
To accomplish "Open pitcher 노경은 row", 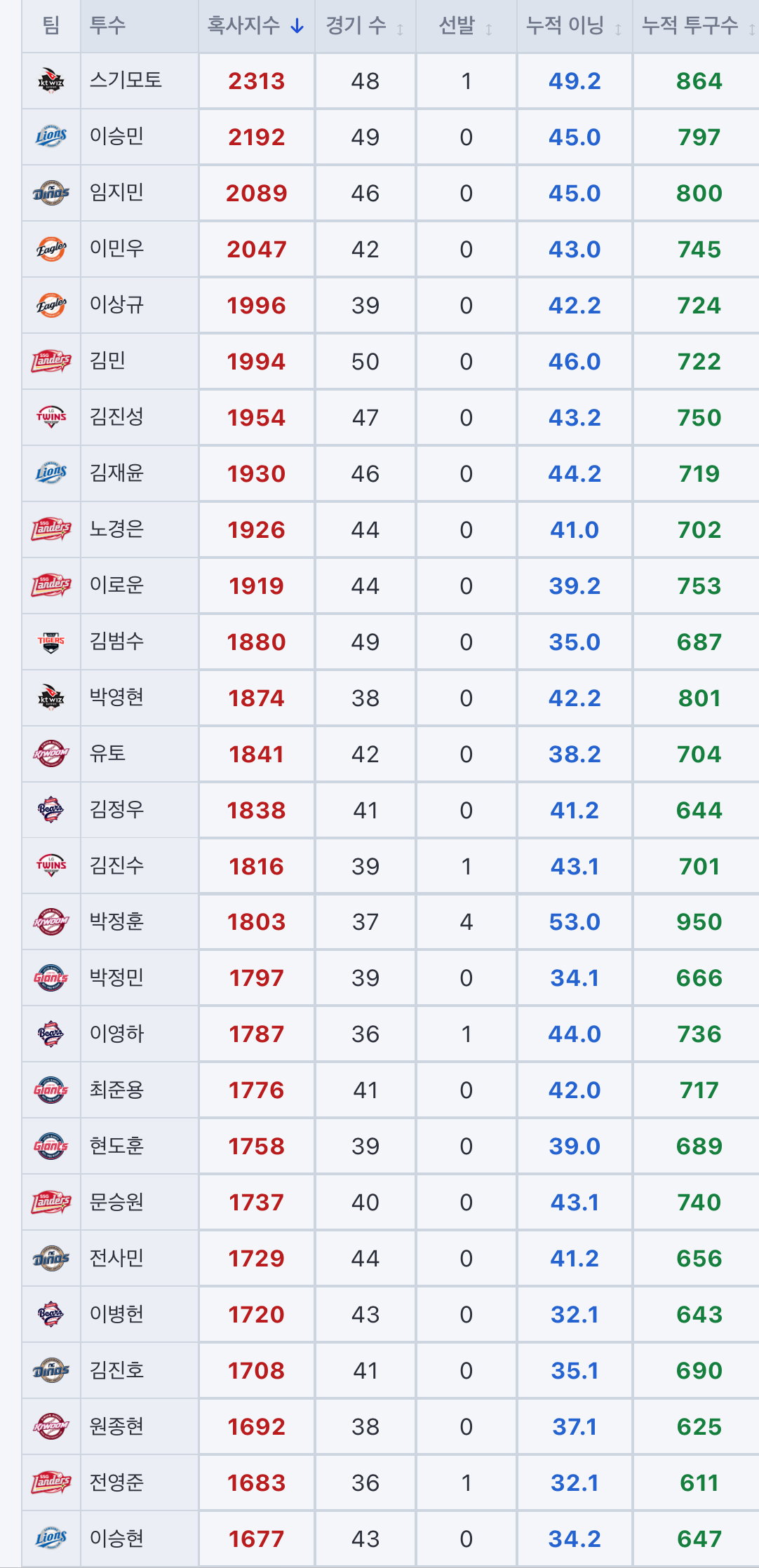I will [390, 529].
